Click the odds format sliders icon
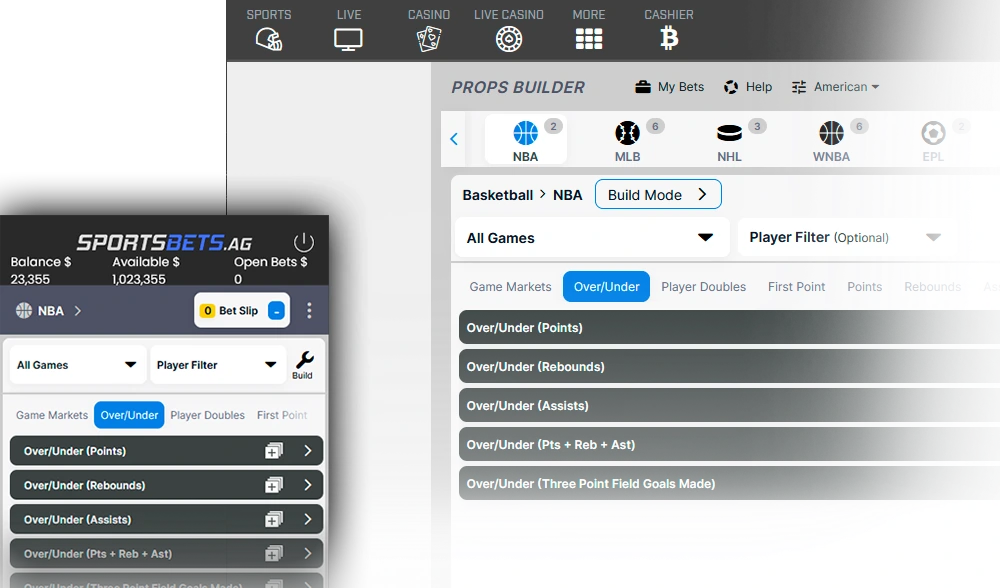Image resolution: width=1000 pixels, height=588 pixels. (x=798, y=87)
